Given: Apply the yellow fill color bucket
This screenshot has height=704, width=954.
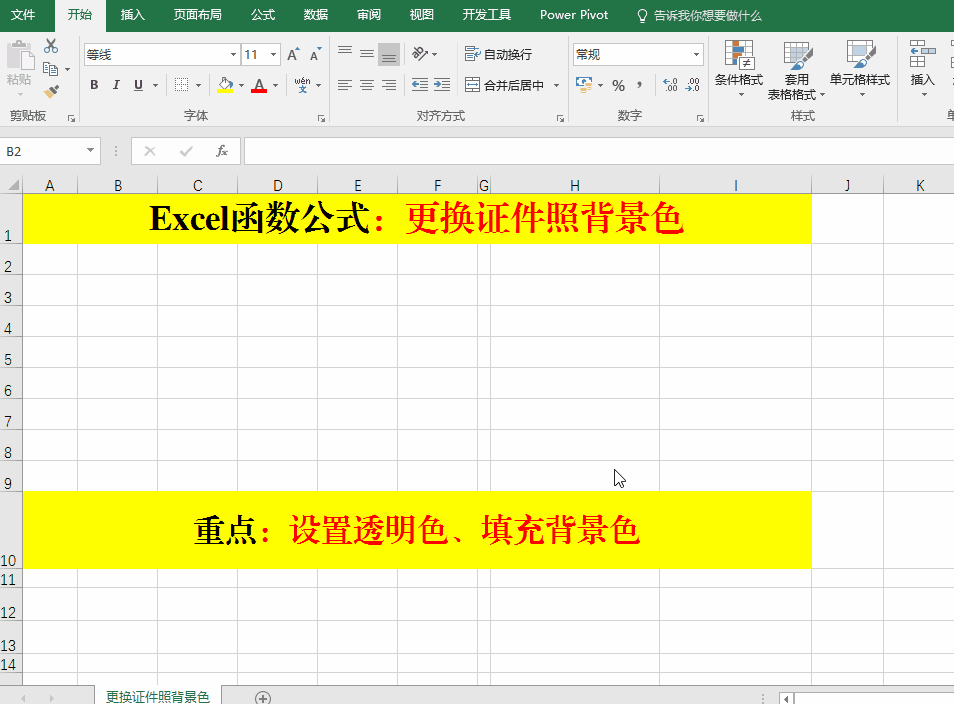Looking at the screenshot, I should pyautogui.click(x=225, y=85).
